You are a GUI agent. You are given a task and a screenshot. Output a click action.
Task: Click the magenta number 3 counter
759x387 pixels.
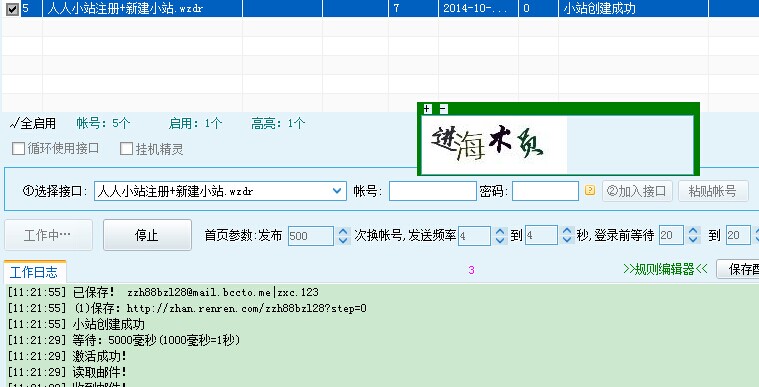pyautogui.click(x=471, y=270)
